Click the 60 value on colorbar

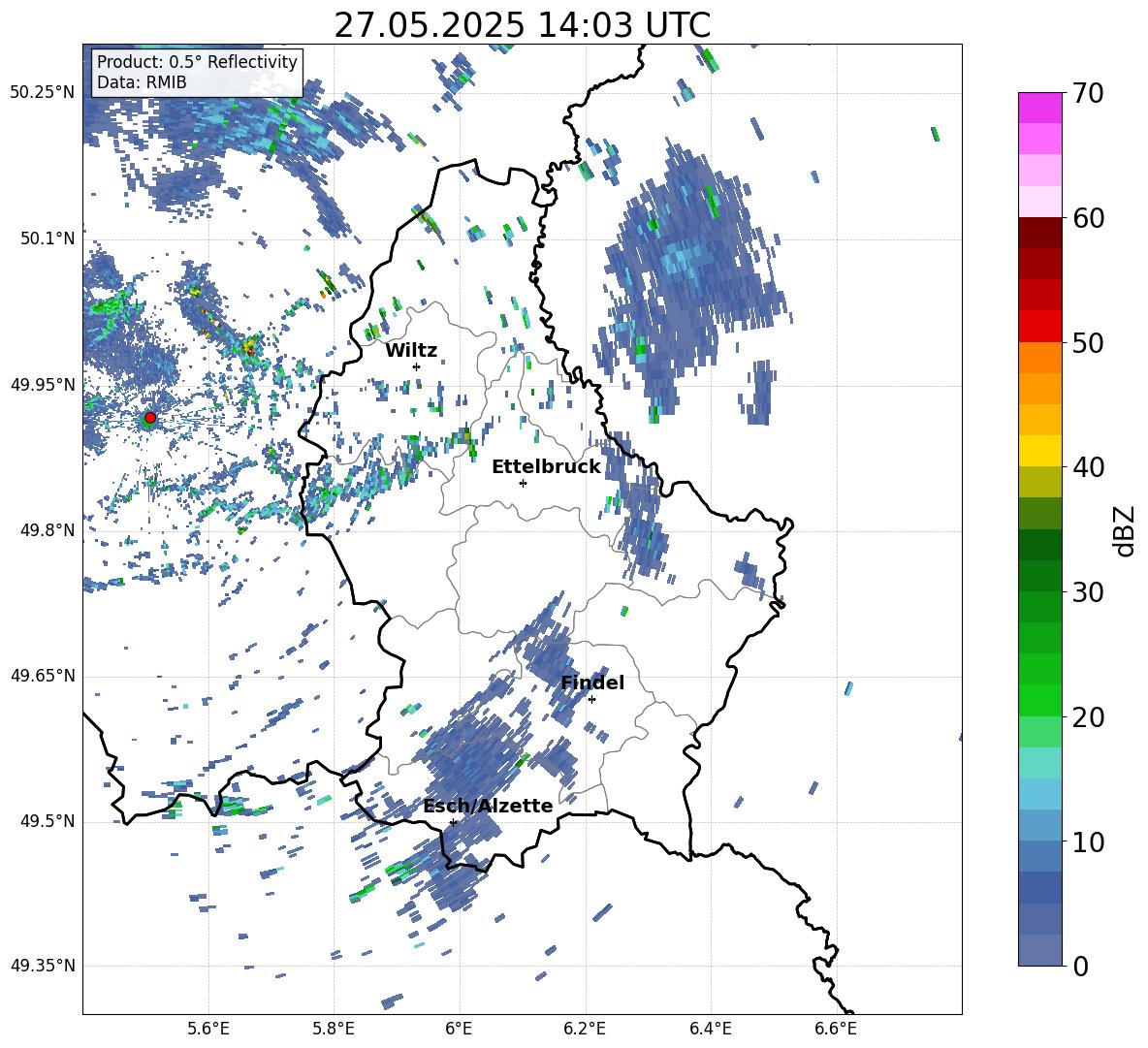click(1088, 218)
